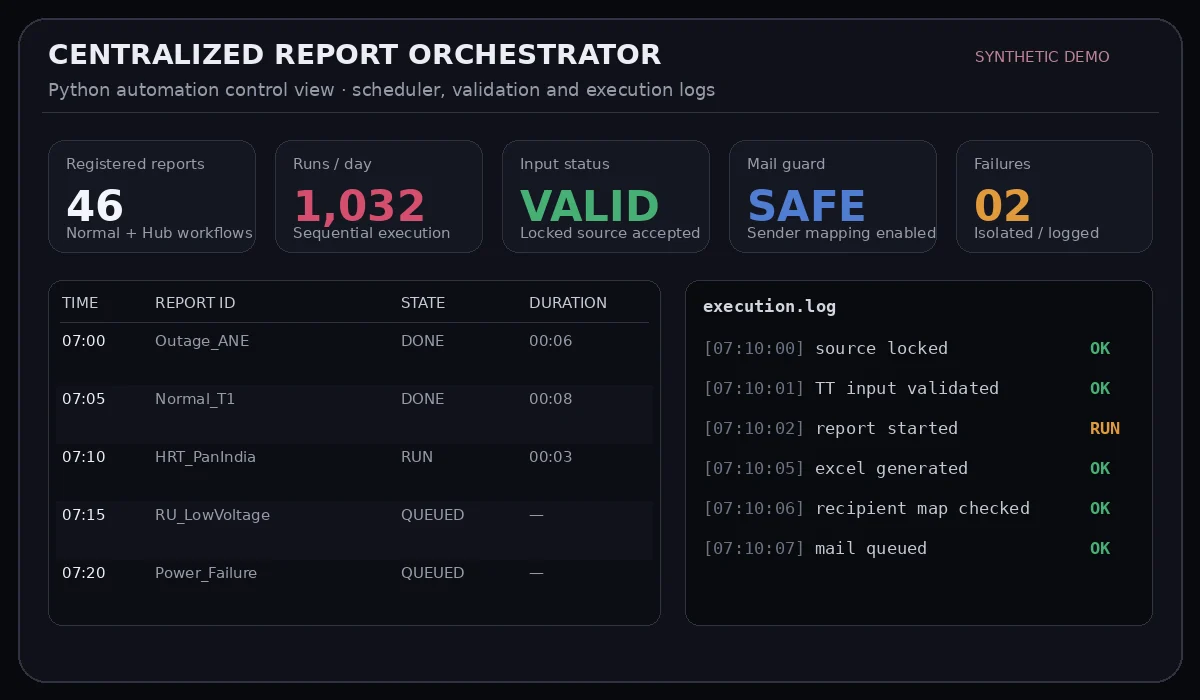Screen dimensions: 1200x700
Task: Click the RUN status in execution log
Action: (1105, 429)
